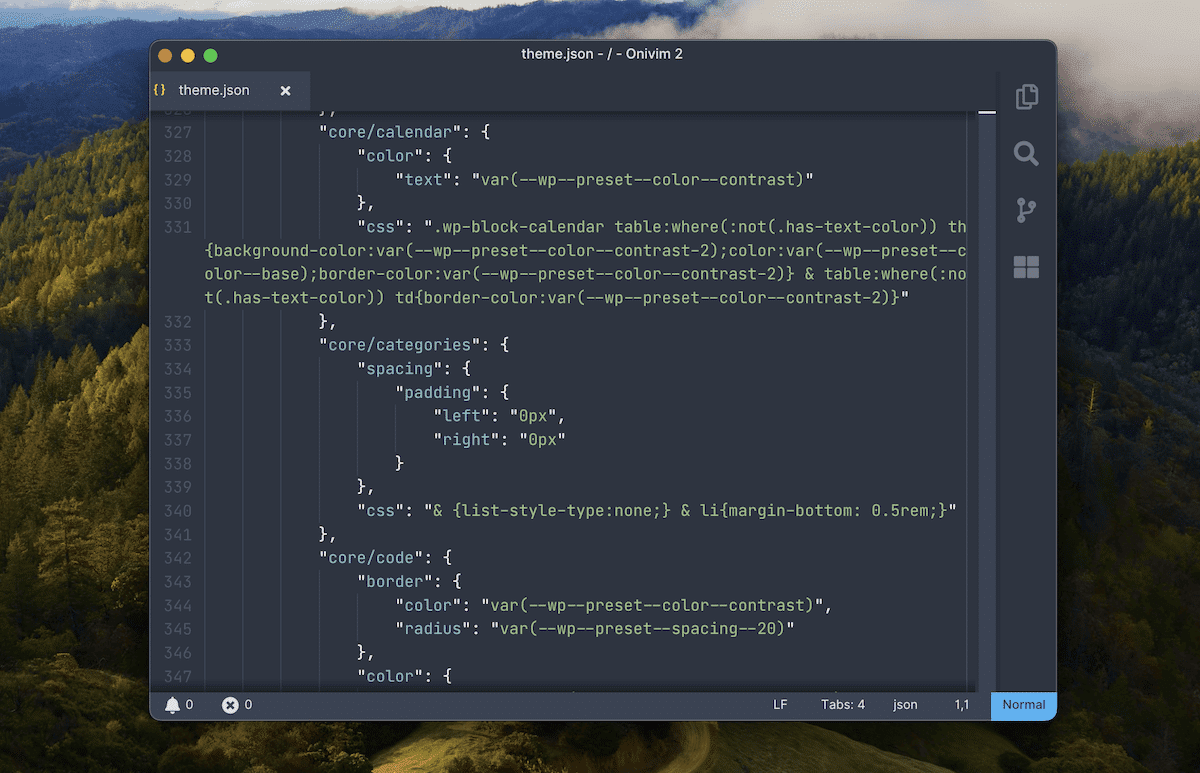Viewport: 1200px width, 773px height.
Task: Click the cursor position indicator 1,1
Action: tap(962, 704)
